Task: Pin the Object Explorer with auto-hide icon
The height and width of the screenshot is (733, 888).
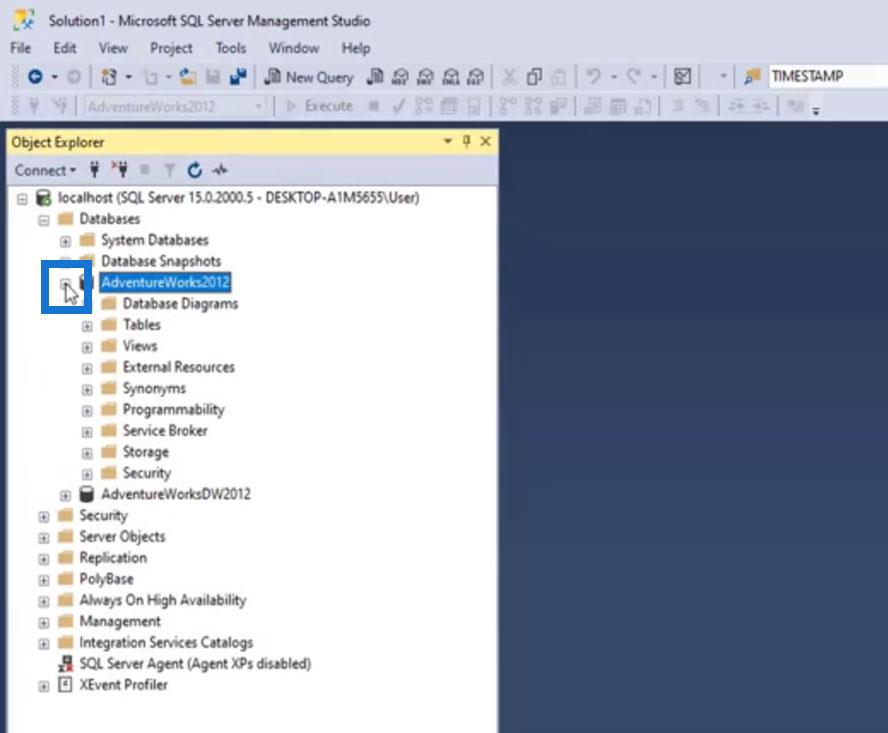Action: 467,142
